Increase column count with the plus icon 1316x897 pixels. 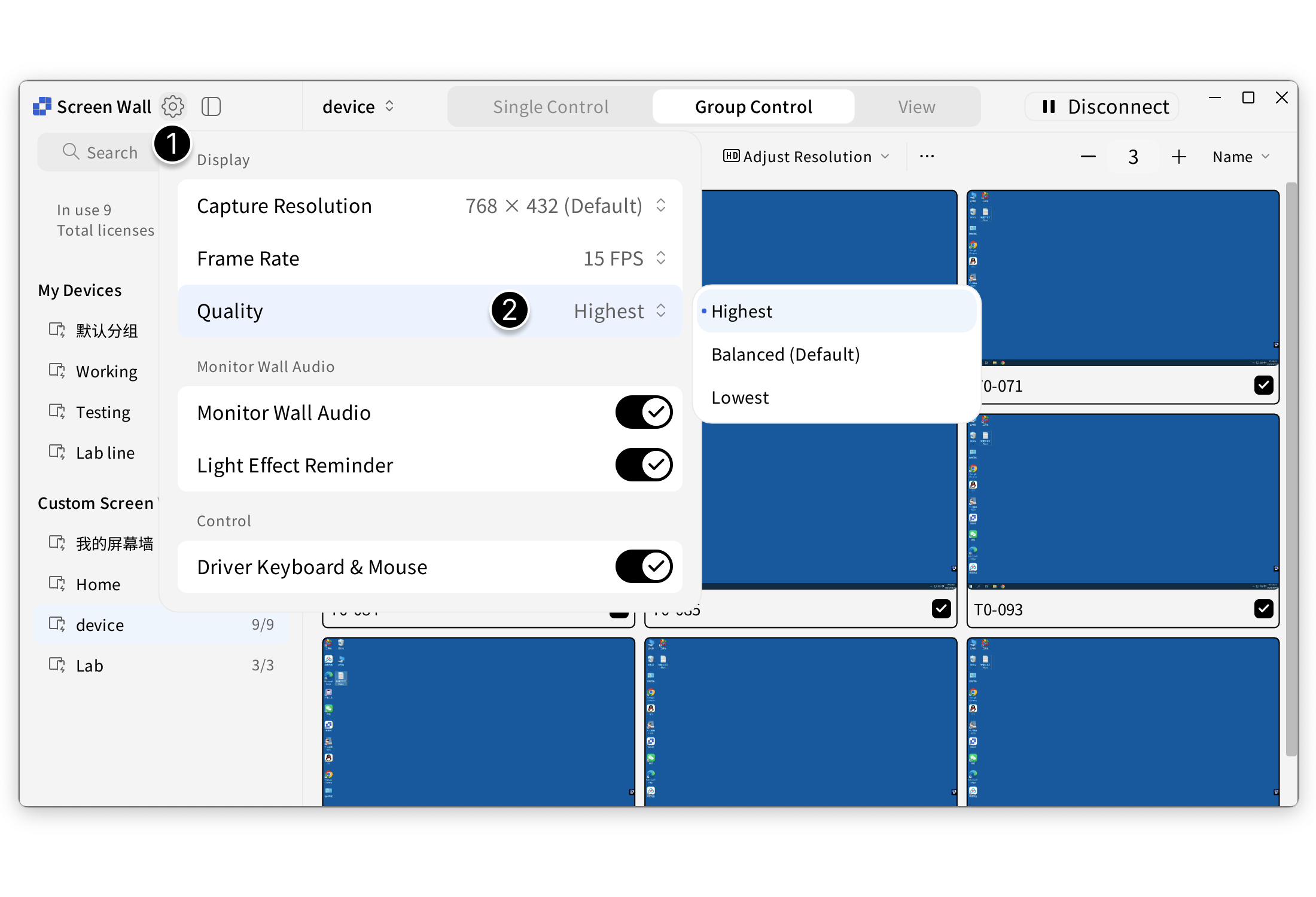click(x=1178, y=157)
